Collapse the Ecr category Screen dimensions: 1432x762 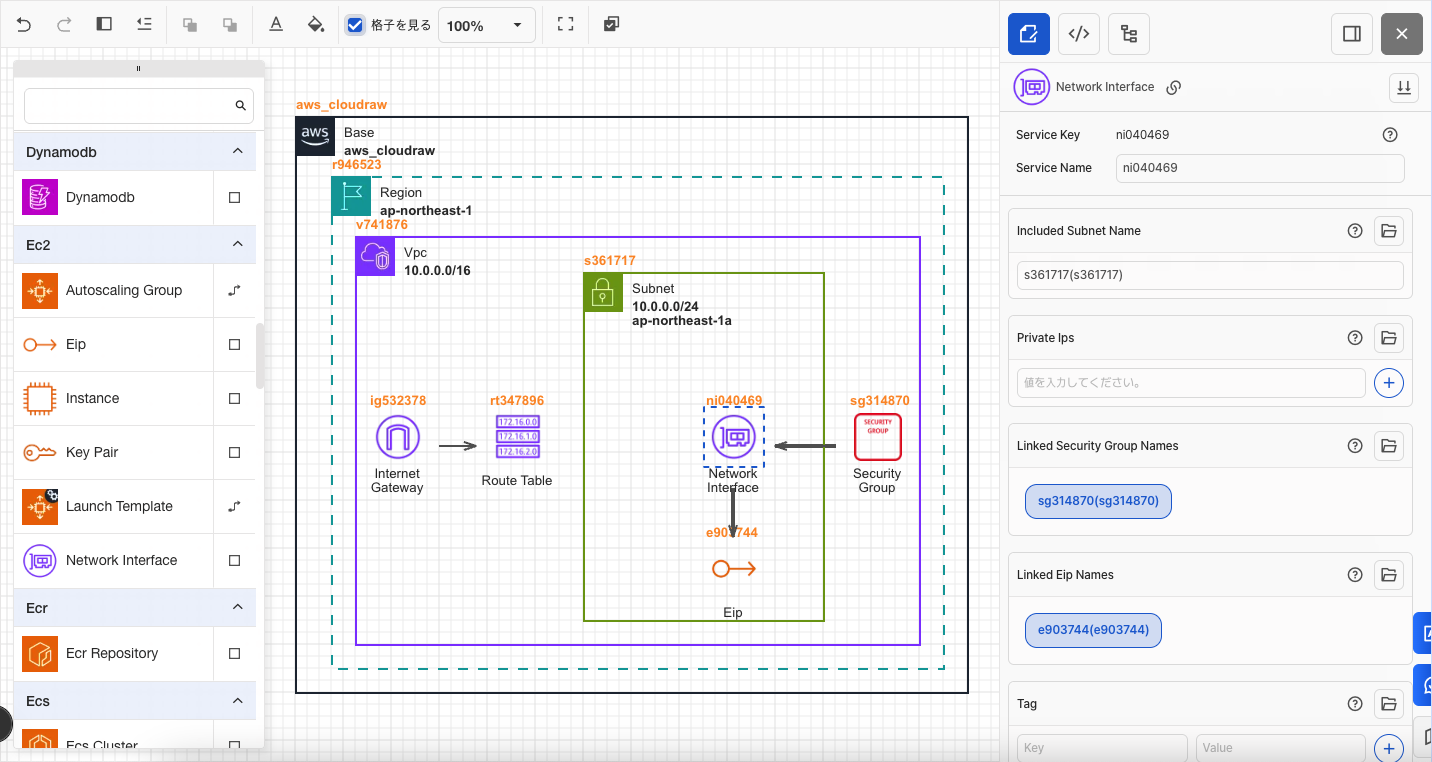click(x=238, y=607)
